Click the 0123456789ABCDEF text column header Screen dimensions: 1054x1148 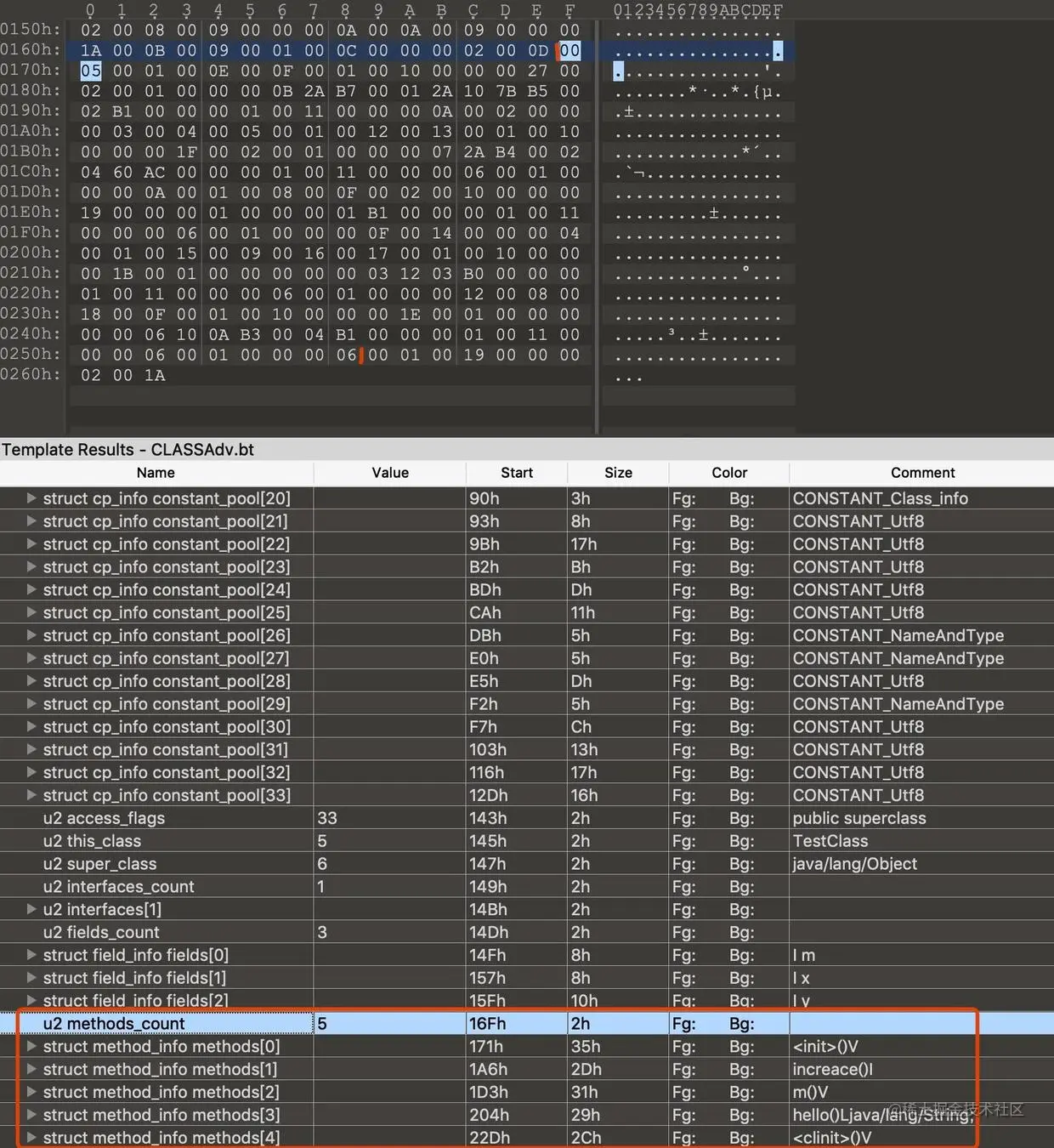click(698, 10)
